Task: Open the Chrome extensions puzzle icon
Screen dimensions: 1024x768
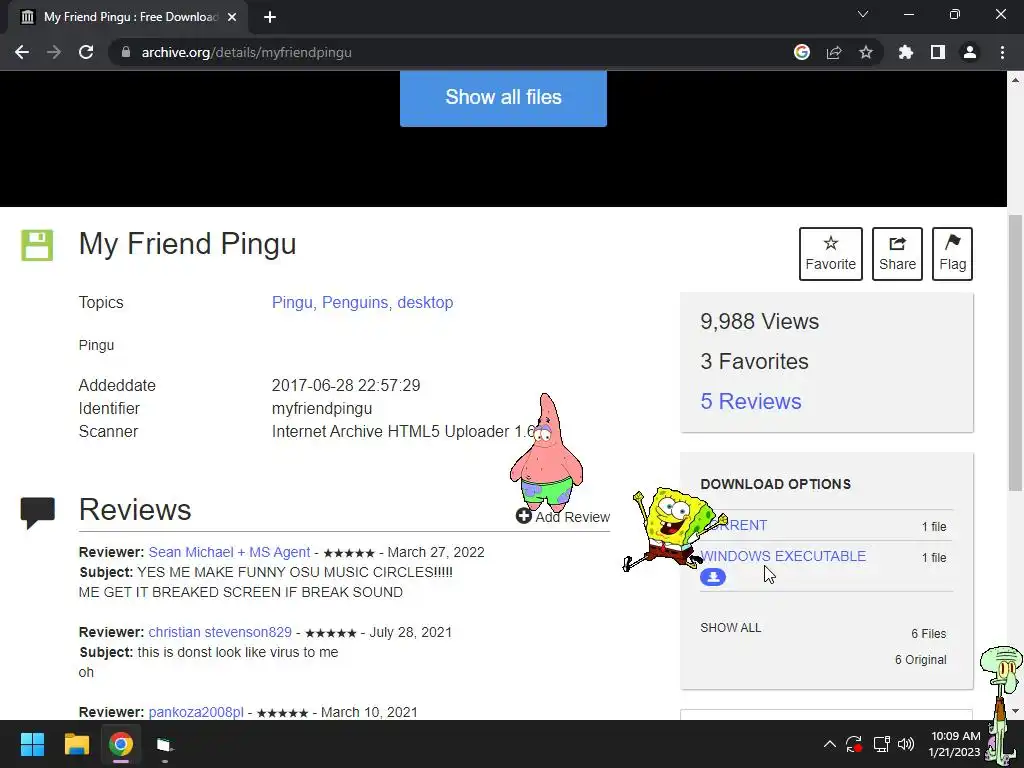Action: coord(906,52)
